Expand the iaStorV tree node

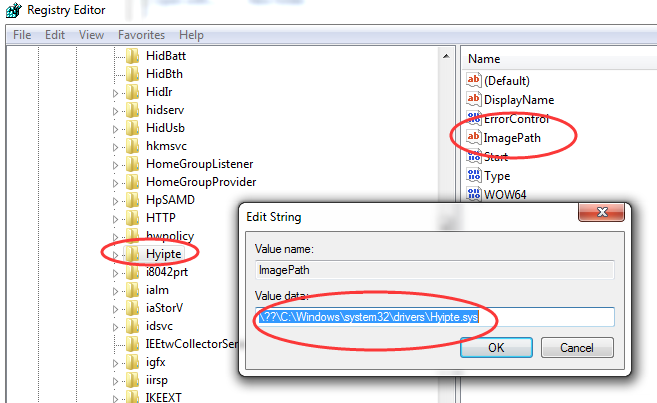point(116,309)
